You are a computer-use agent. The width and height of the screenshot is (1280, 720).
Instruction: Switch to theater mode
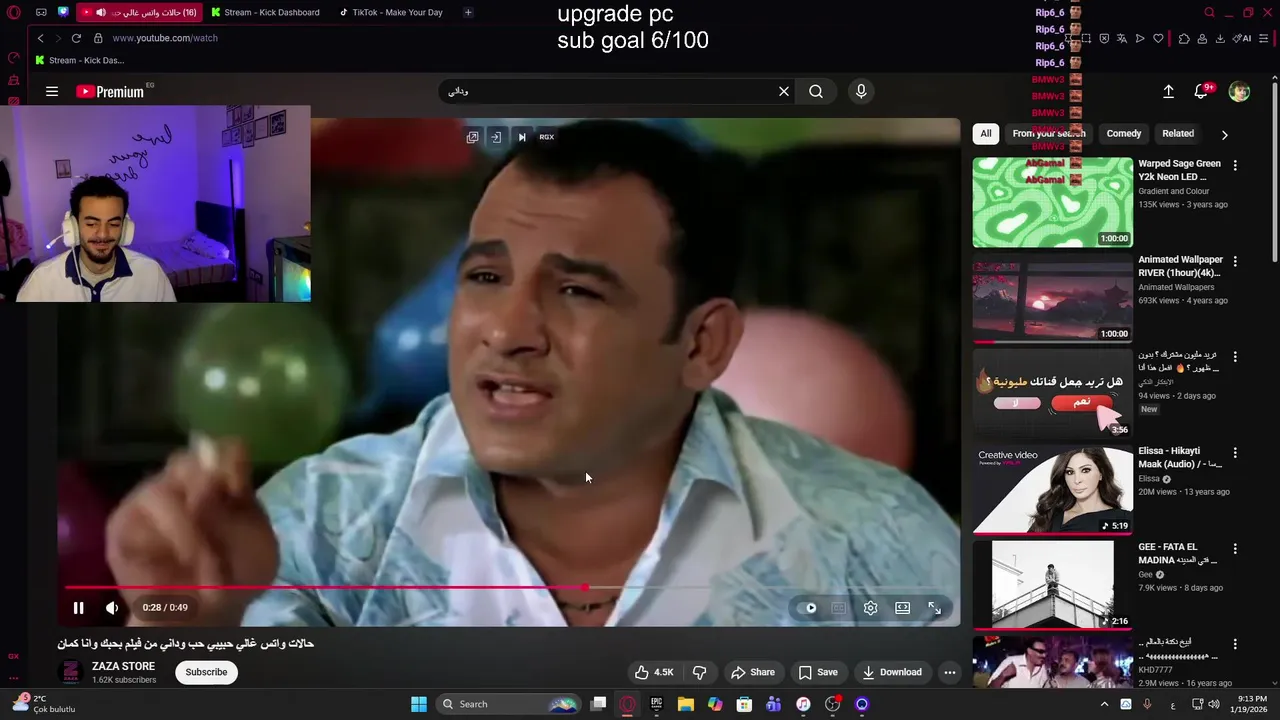902,608
